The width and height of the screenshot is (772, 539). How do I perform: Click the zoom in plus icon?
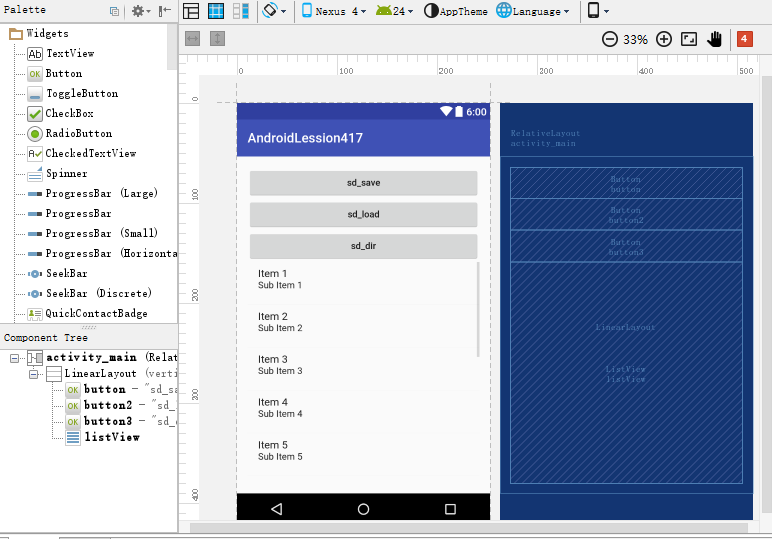664,39
